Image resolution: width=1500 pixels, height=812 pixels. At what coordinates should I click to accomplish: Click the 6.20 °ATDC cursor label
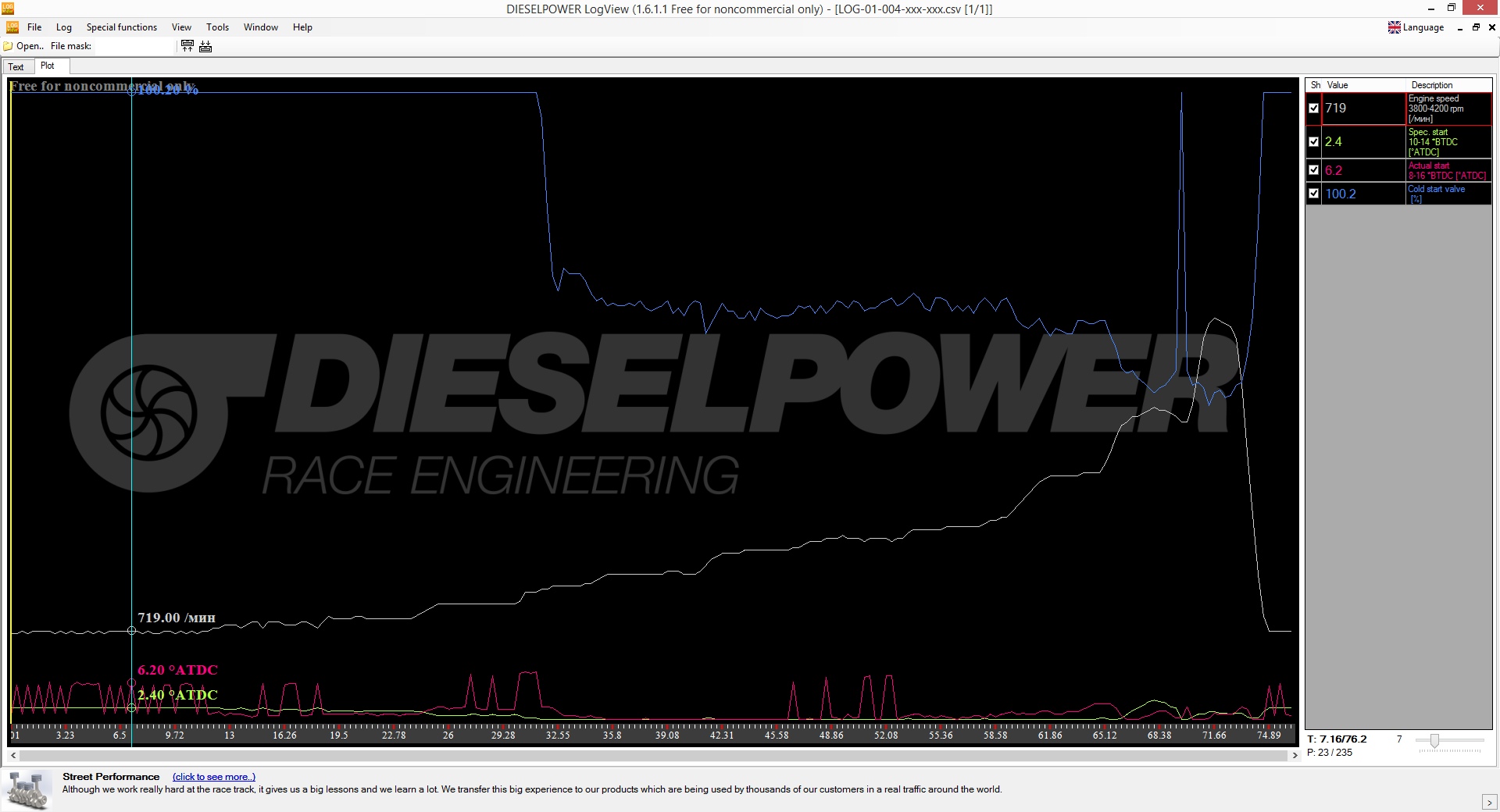tap(177, 670)
